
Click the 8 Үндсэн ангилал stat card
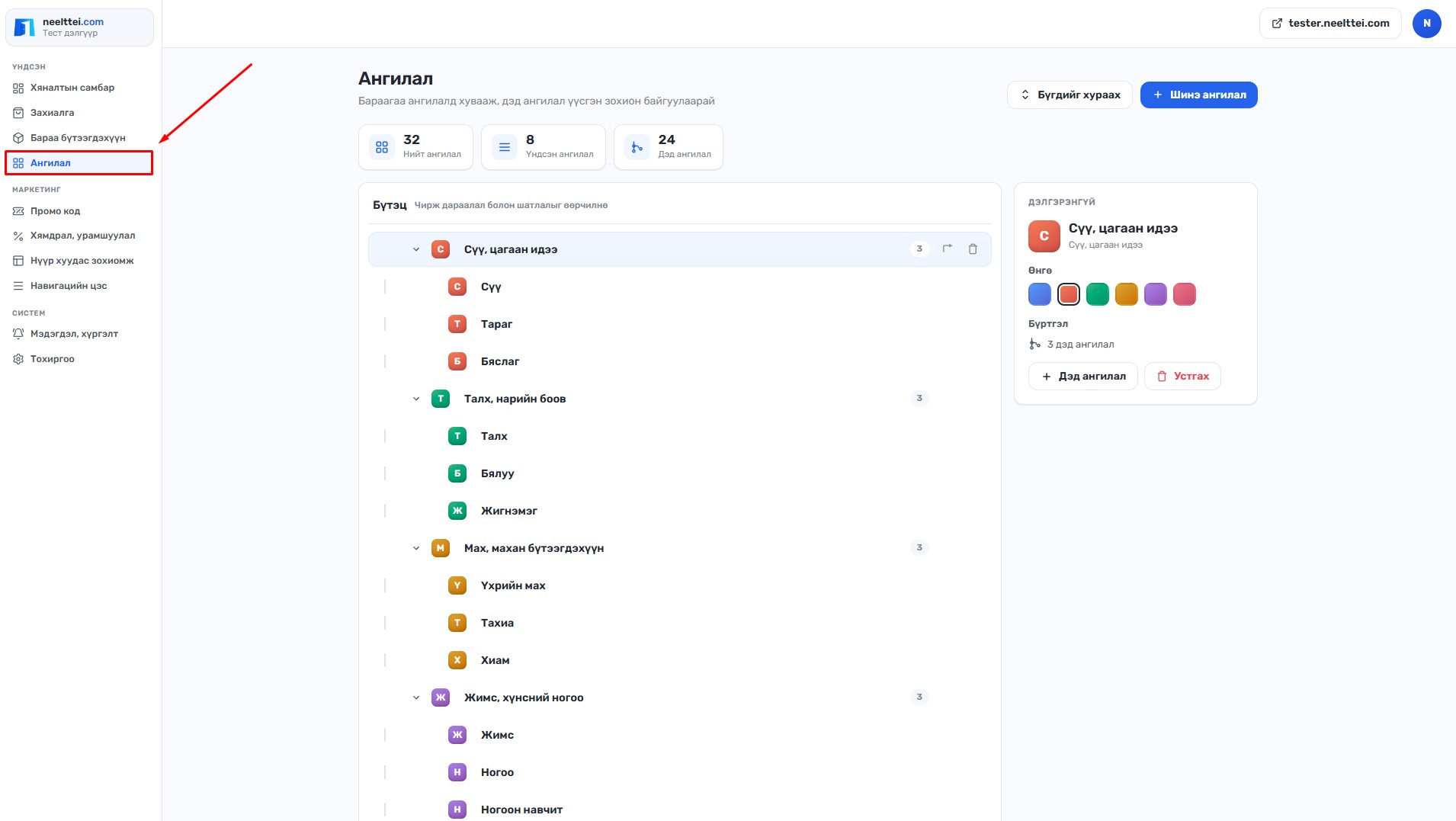(x=544, y=146)
